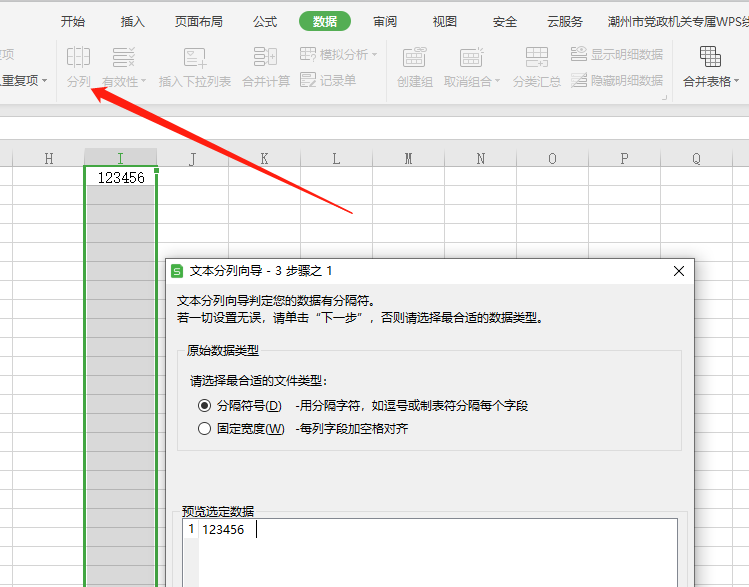Expand the 重复项 dropdown arrow
Image resolution: width=749 pixels, height=587 pixels.
(44, 80)
